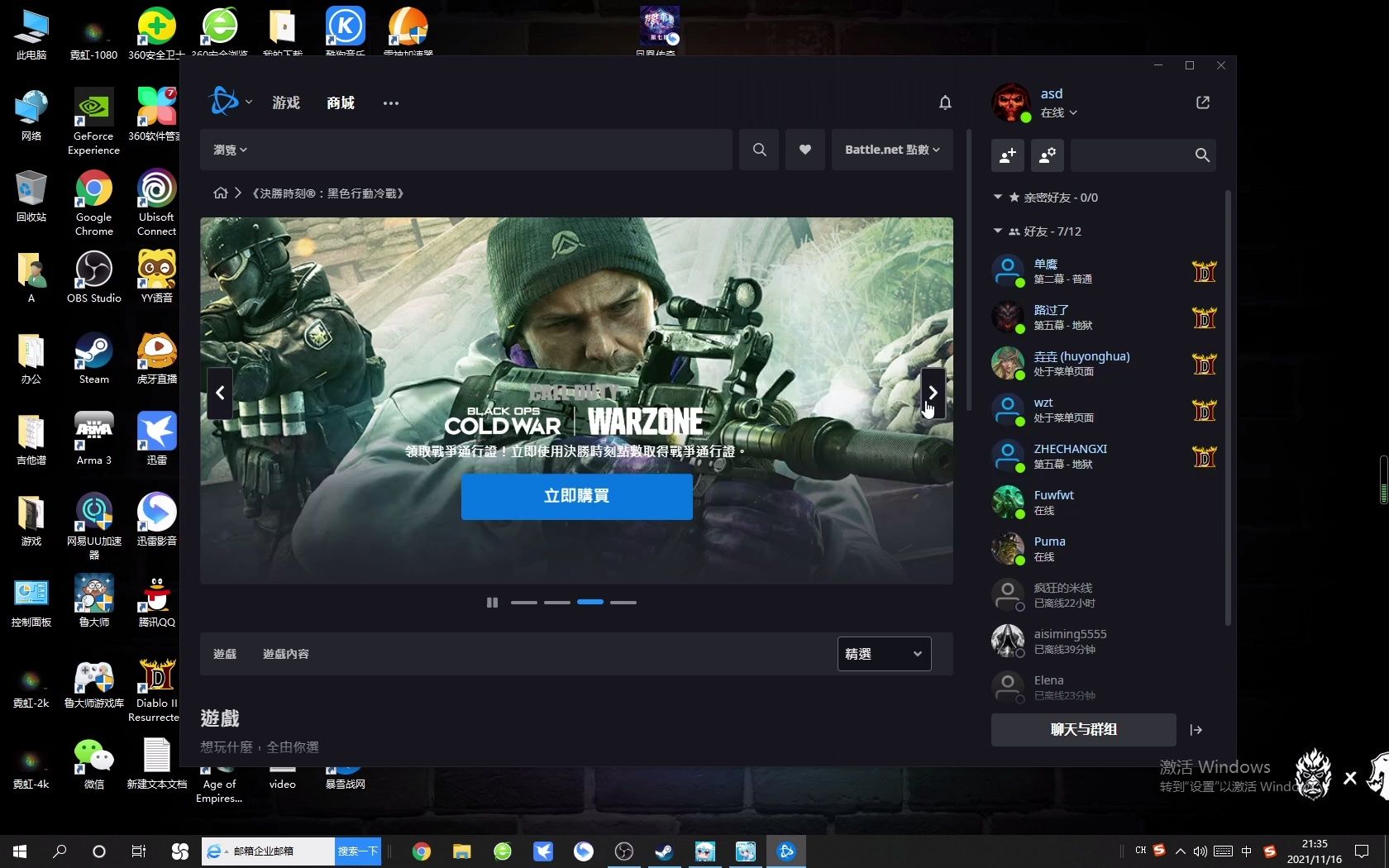Screen dimensions: 1389x868
Task: Select friend Puma
Action: coord(1105,549)
